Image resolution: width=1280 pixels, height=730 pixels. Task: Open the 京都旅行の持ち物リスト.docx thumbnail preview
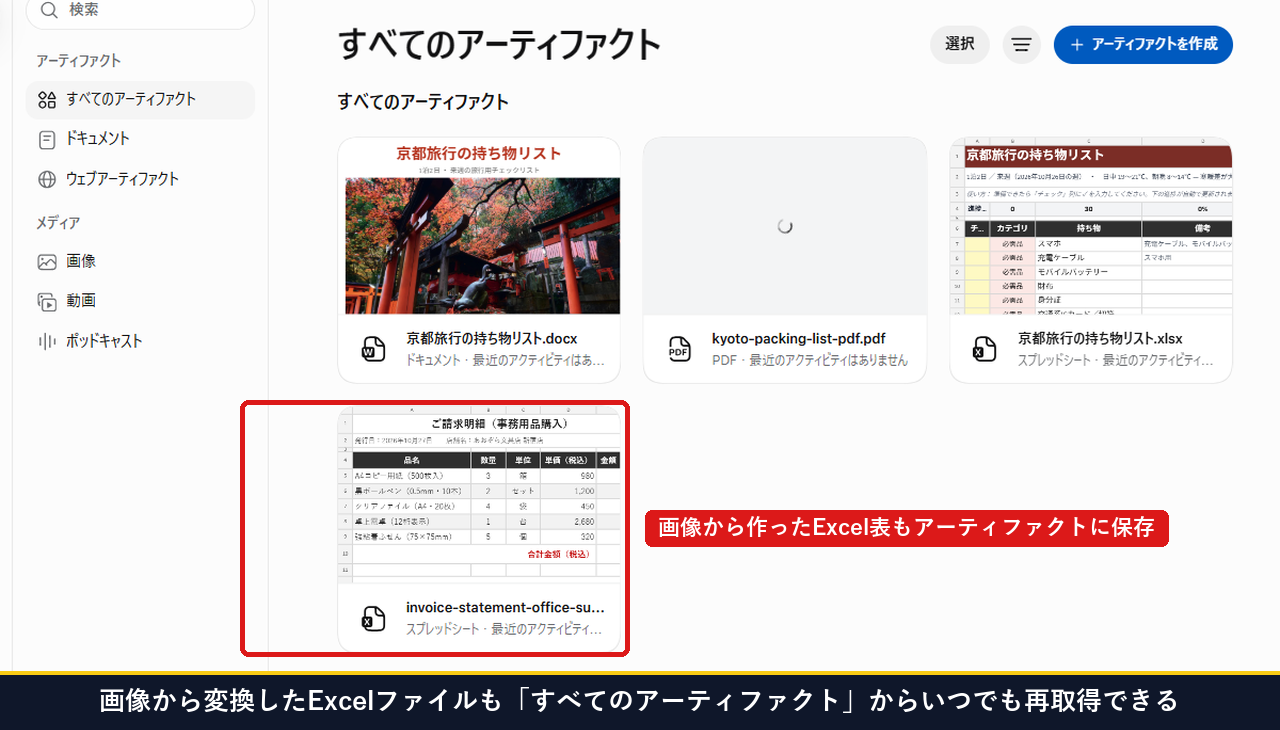479,226
